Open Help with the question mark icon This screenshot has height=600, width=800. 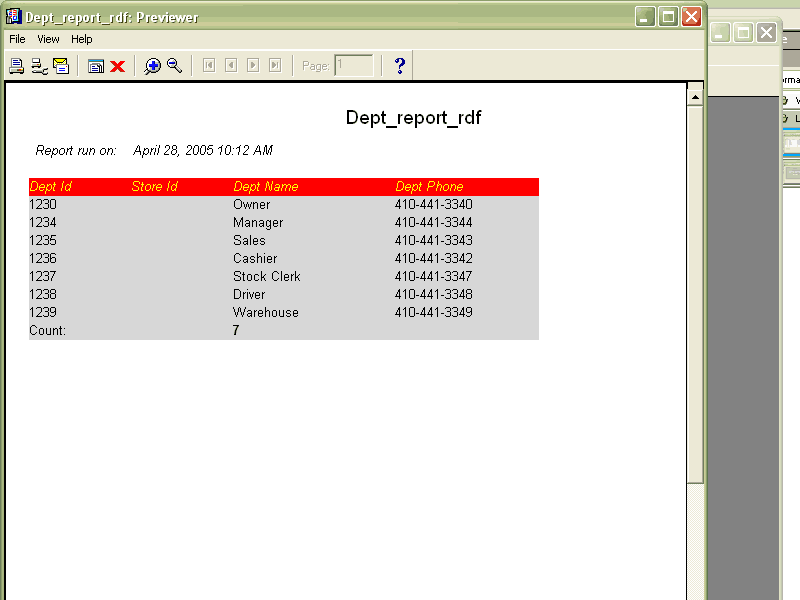[400, 66]
